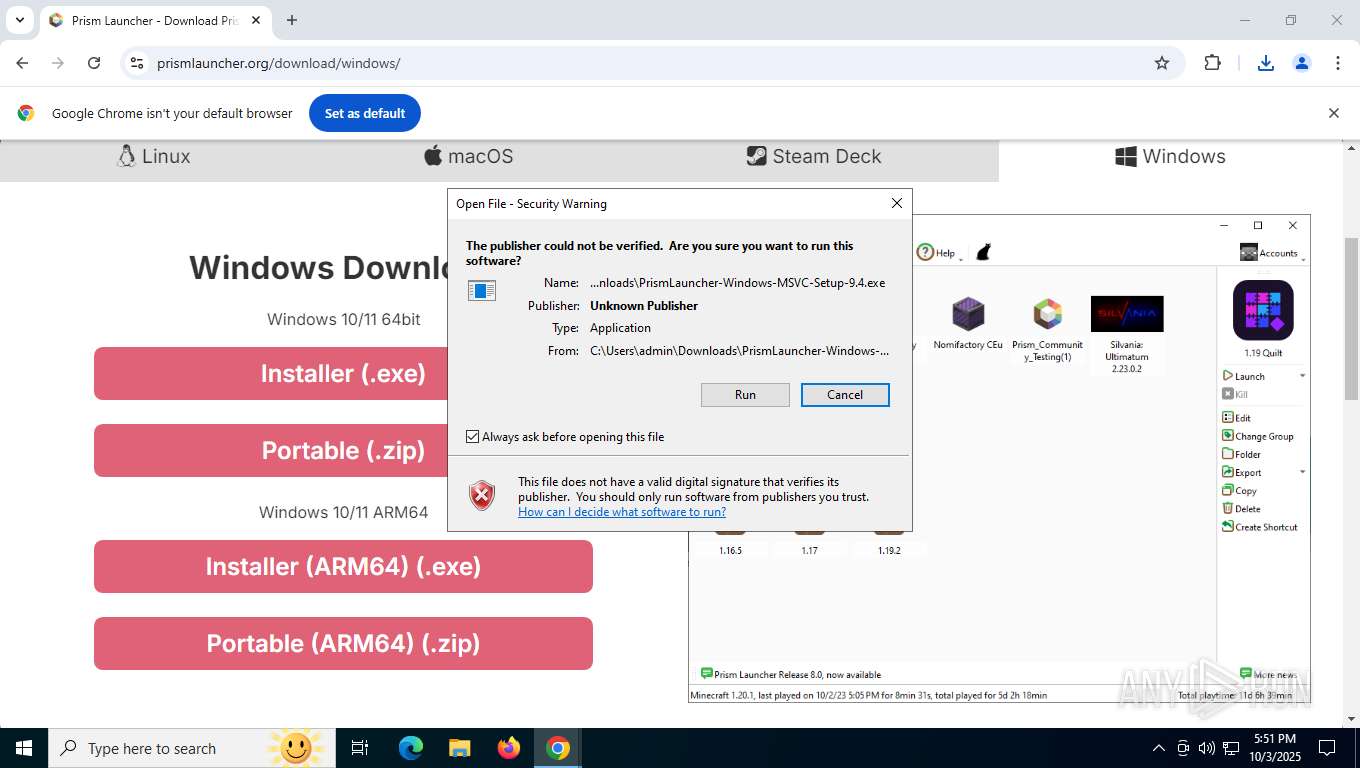Open the Windows Start menu
1360x768 pixels.
(x=23, y=748)
